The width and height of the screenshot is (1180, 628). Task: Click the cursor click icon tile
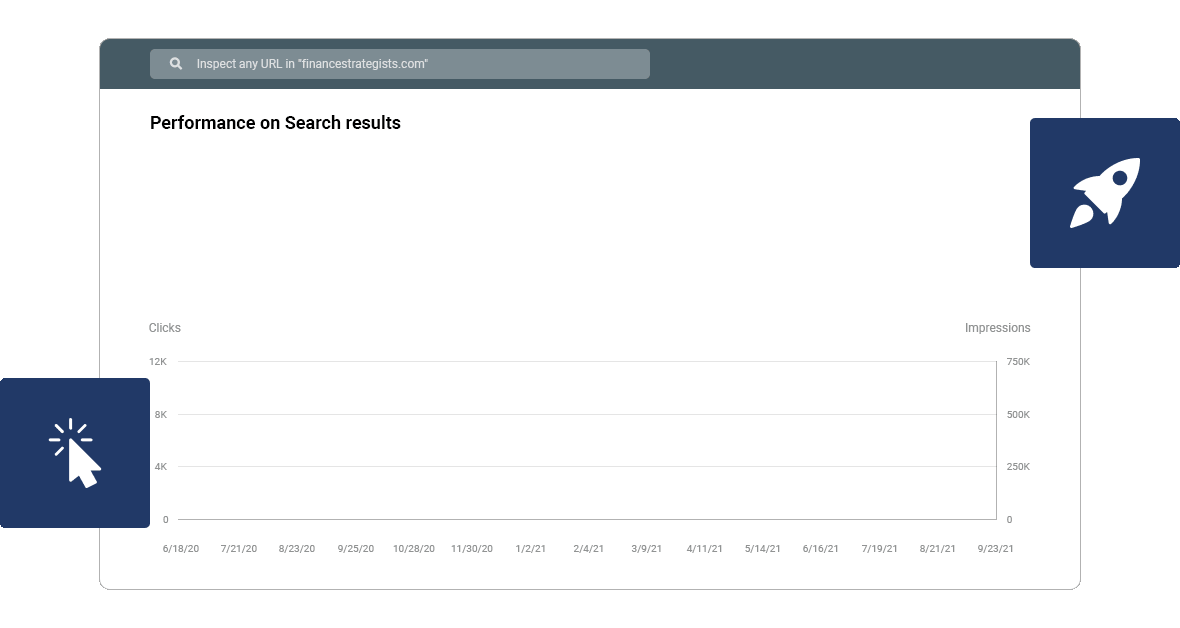[75, 453]
